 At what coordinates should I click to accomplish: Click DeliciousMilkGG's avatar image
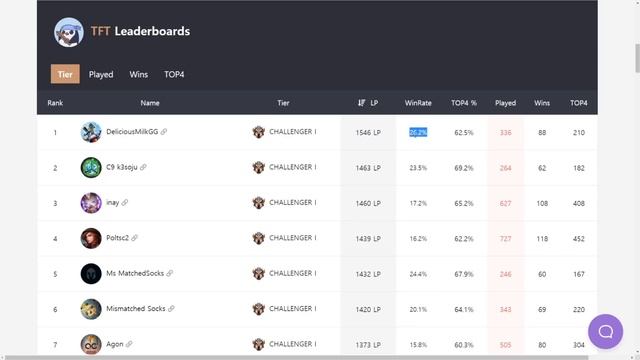[91, 132]
